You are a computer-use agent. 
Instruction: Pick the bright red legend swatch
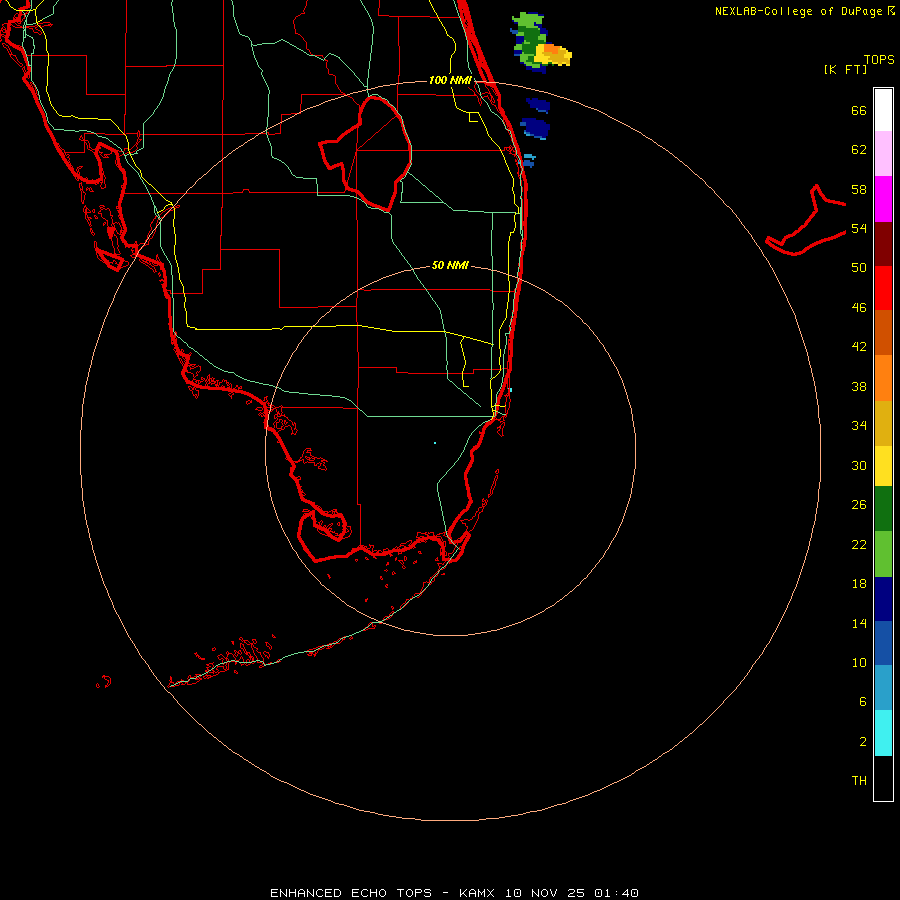[x=883, y=288]
